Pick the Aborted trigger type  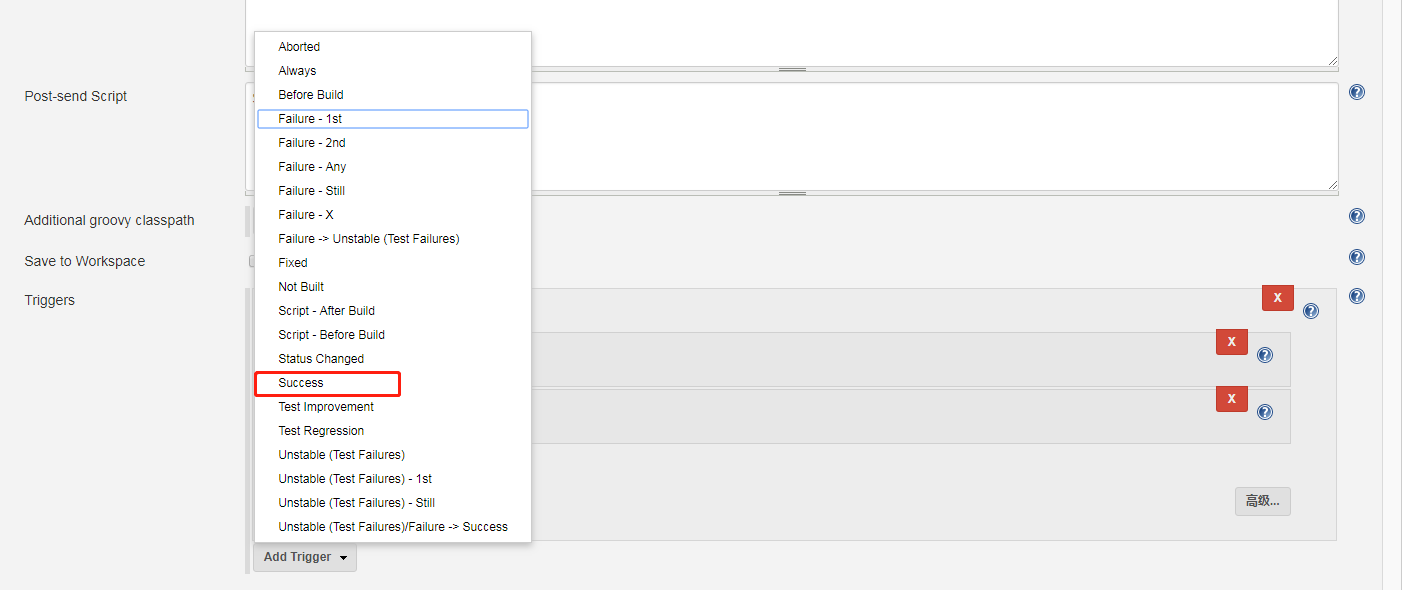(299, 47)
